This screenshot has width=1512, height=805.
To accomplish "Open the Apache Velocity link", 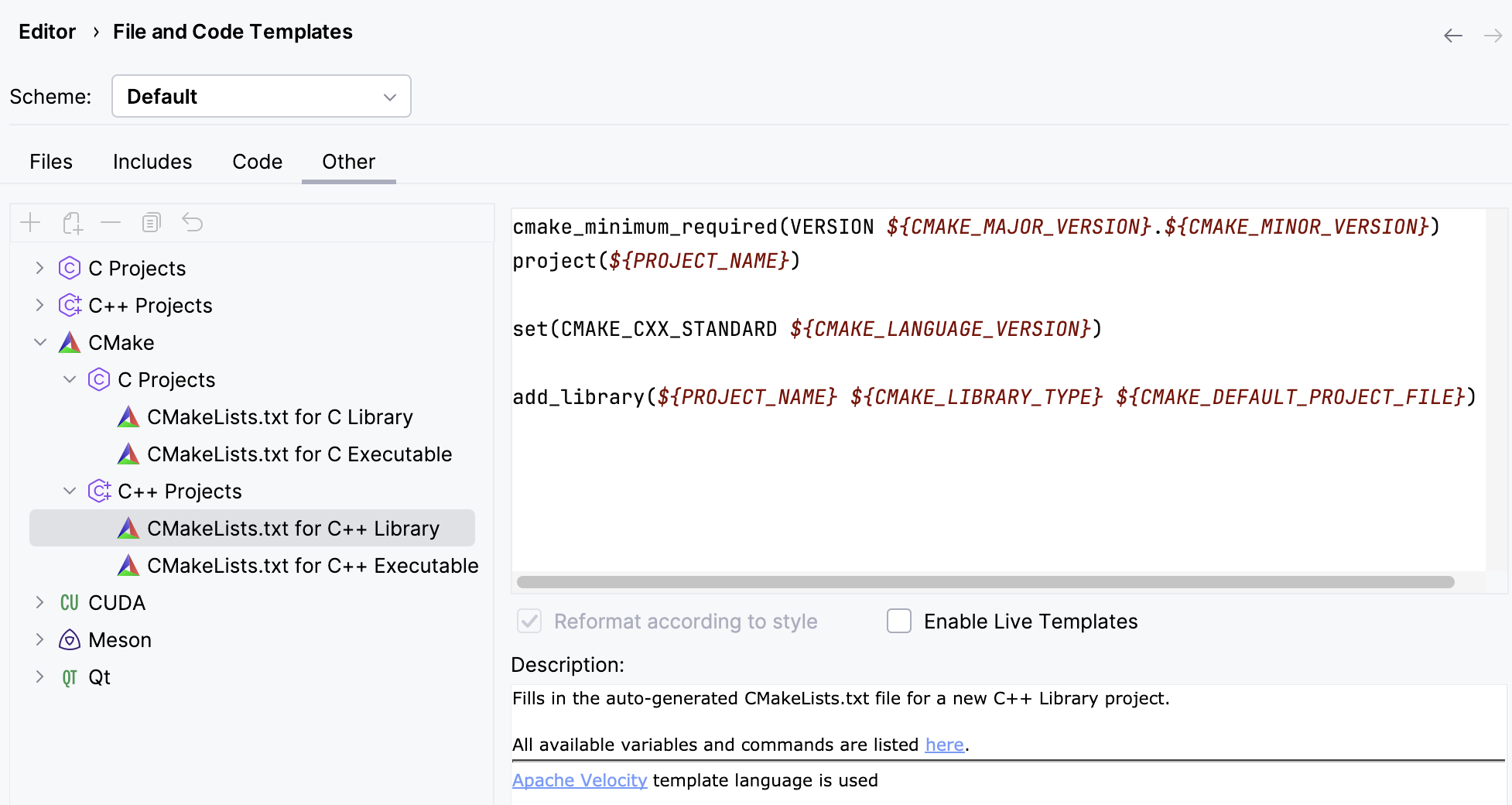I will coord(579,780).
